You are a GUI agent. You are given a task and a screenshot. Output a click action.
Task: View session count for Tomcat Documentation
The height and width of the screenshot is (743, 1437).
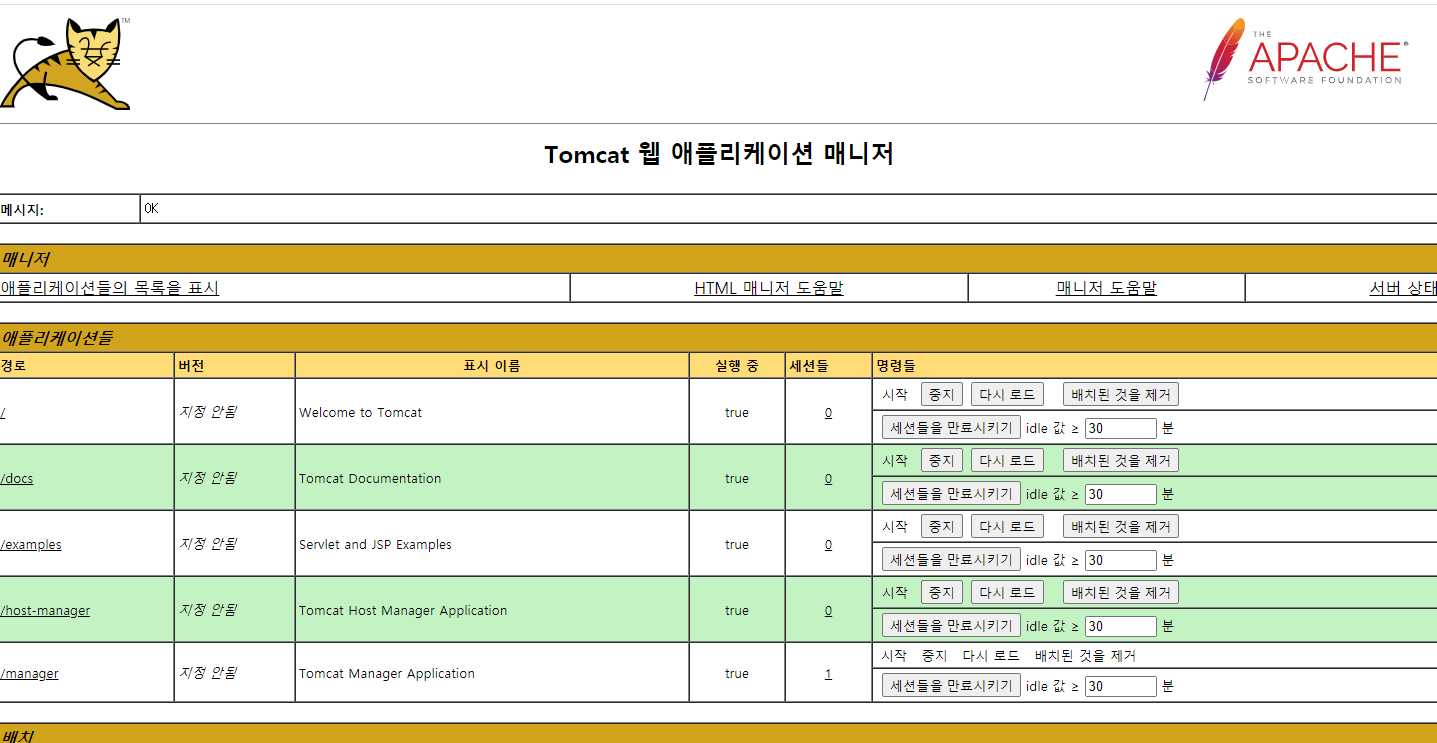pos(828,478)
